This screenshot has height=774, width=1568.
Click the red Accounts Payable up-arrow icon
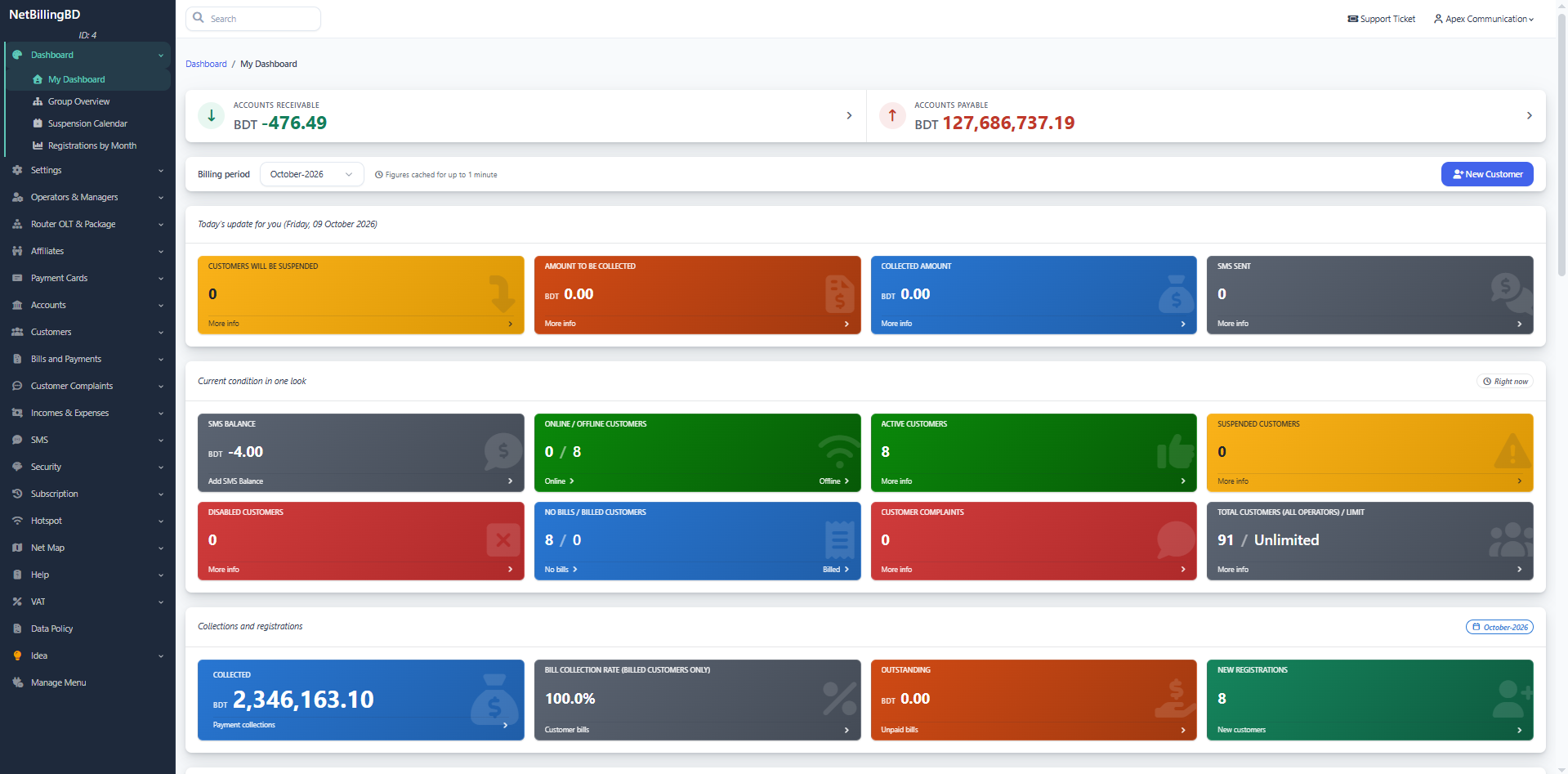click(x=892, y=115)
